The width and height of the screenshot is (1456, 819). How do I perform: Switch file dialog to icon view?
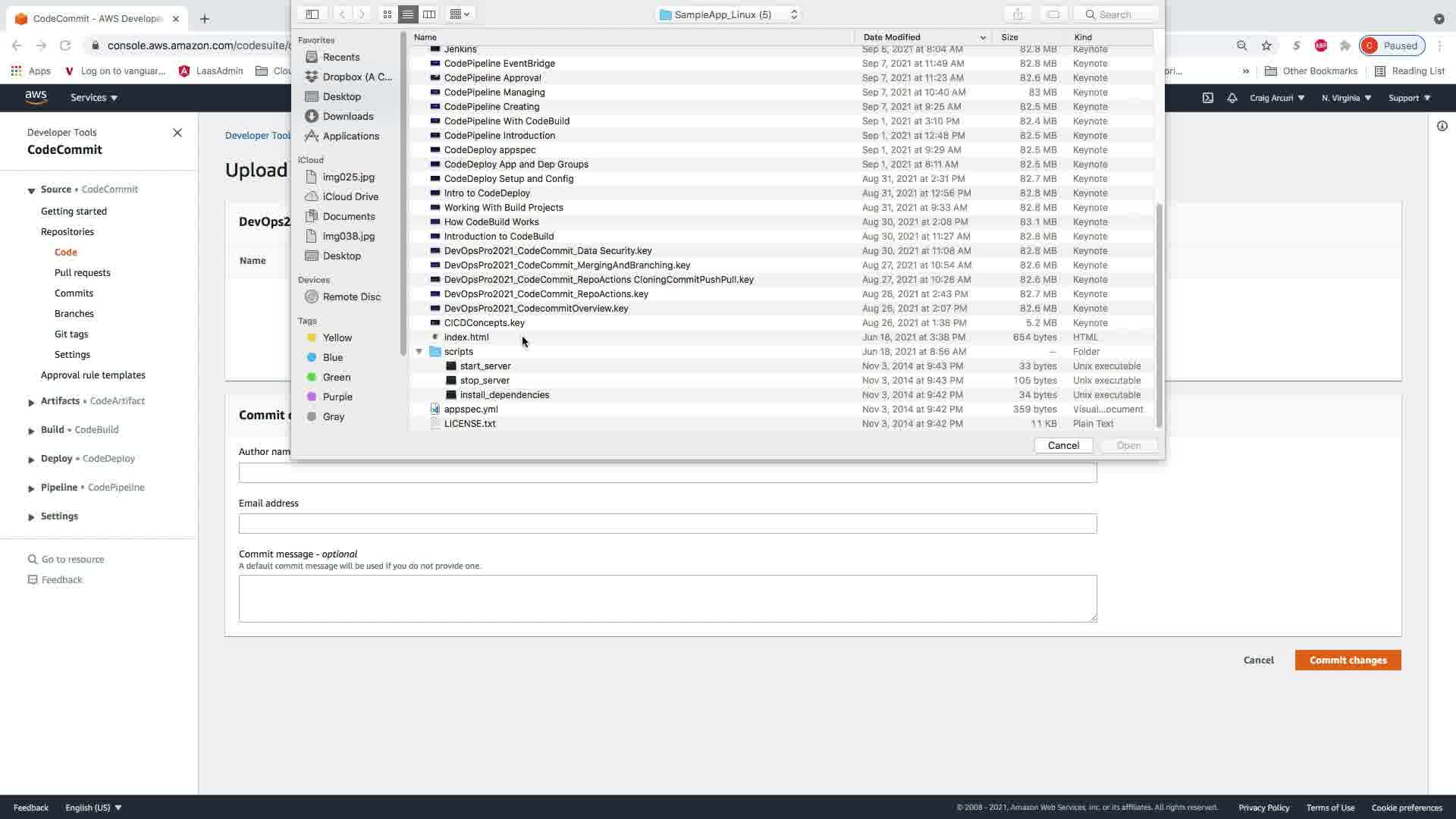click(x=388, y=14)
